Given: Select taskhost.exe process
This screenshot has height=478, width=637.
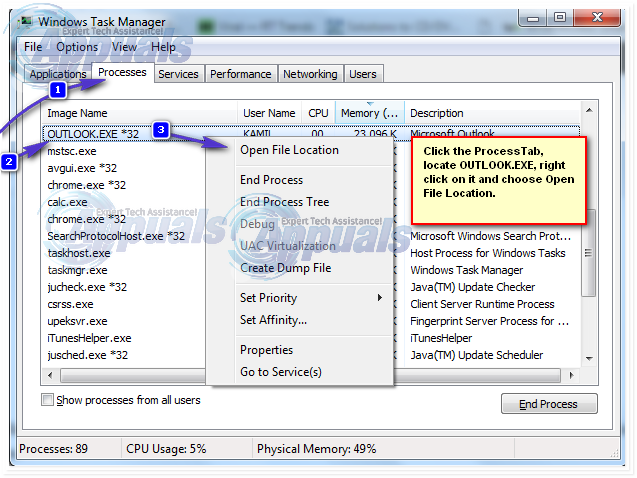Looking at the screenshot, I should point(79,253).
